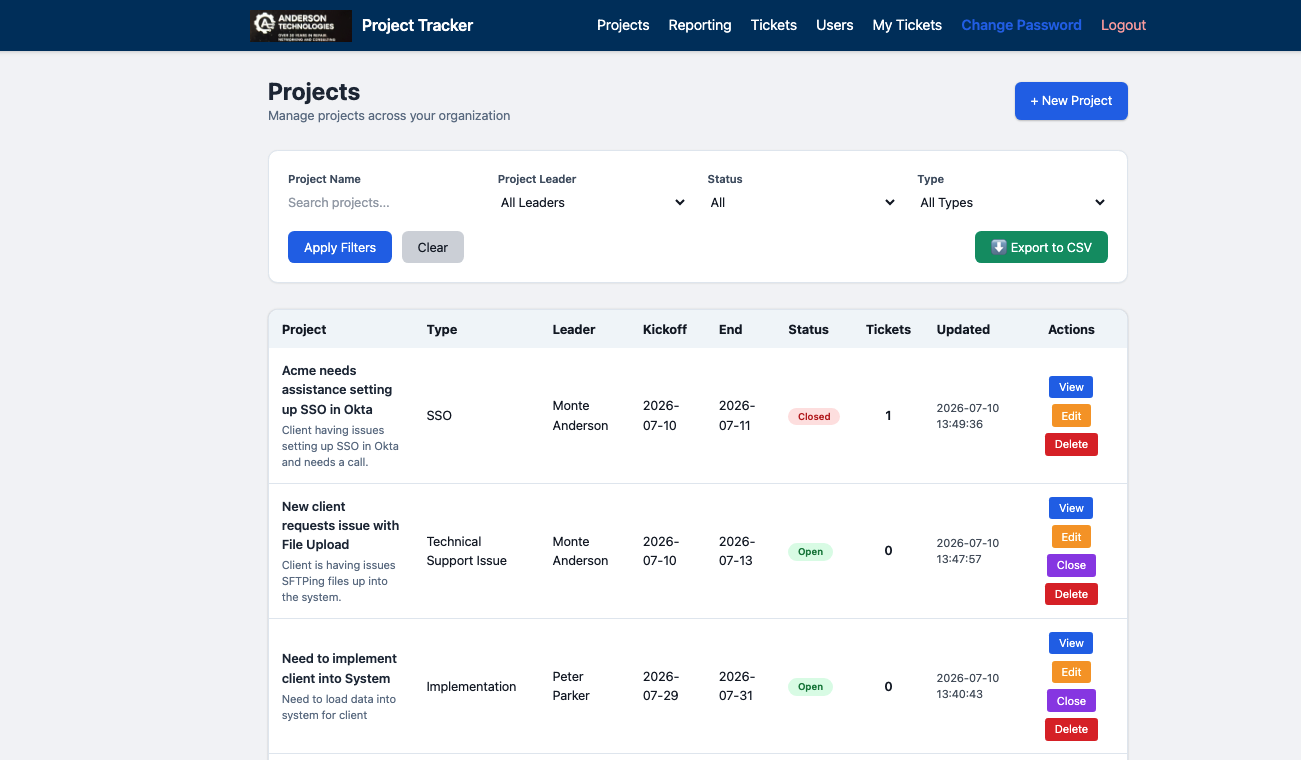
Task: Go to Projects in navbar
Action: pos(623,25)
